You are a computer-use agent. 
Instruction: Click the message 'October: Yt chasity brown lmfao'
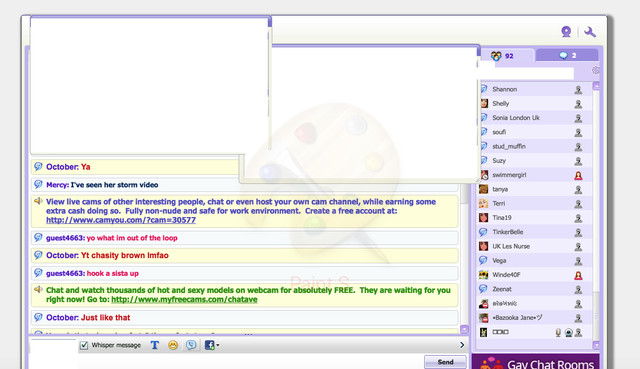pyautogui.click(x=244, y=256)
